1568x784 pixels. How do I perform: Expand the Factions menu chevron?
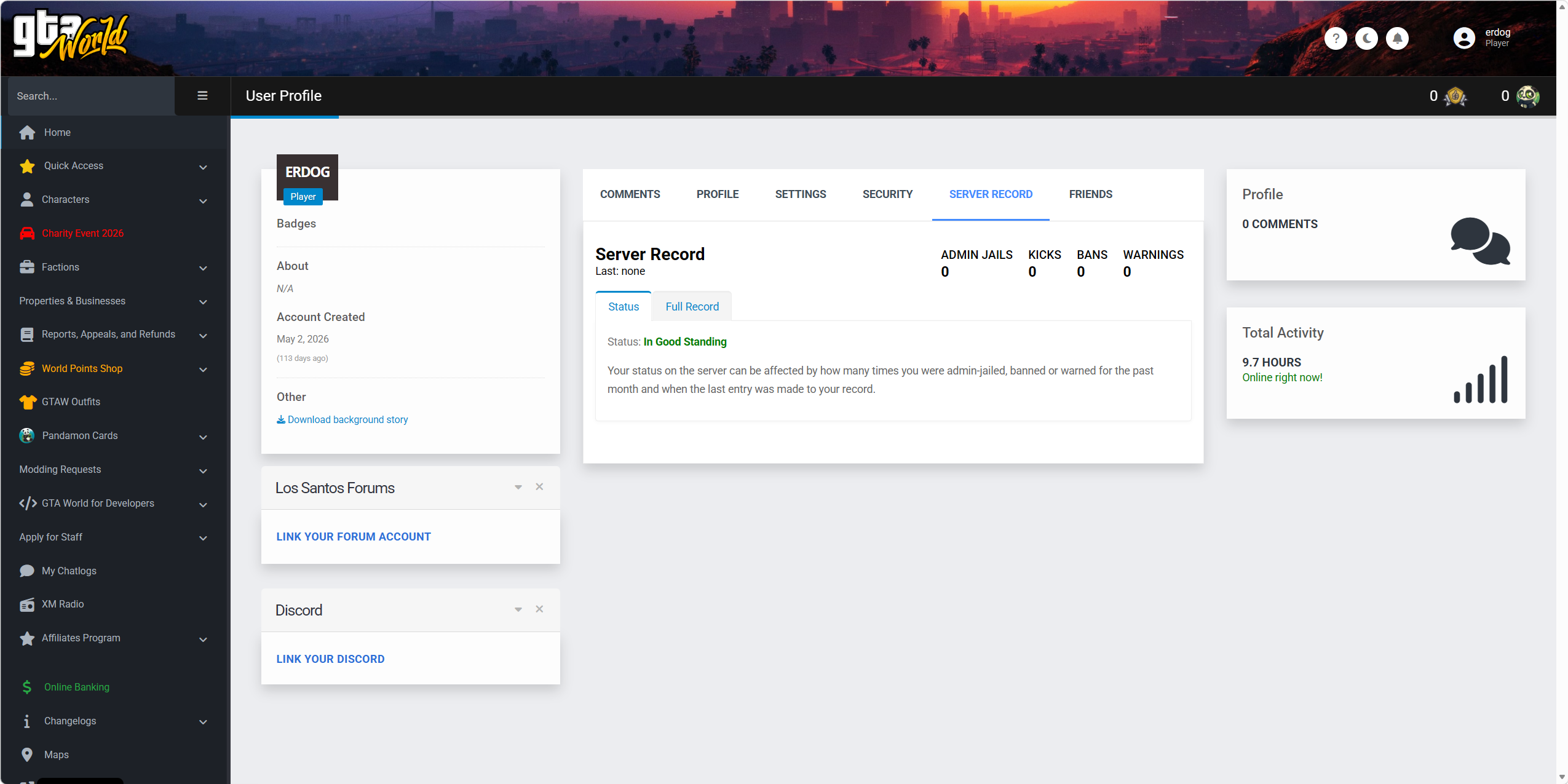click(203, 269)
